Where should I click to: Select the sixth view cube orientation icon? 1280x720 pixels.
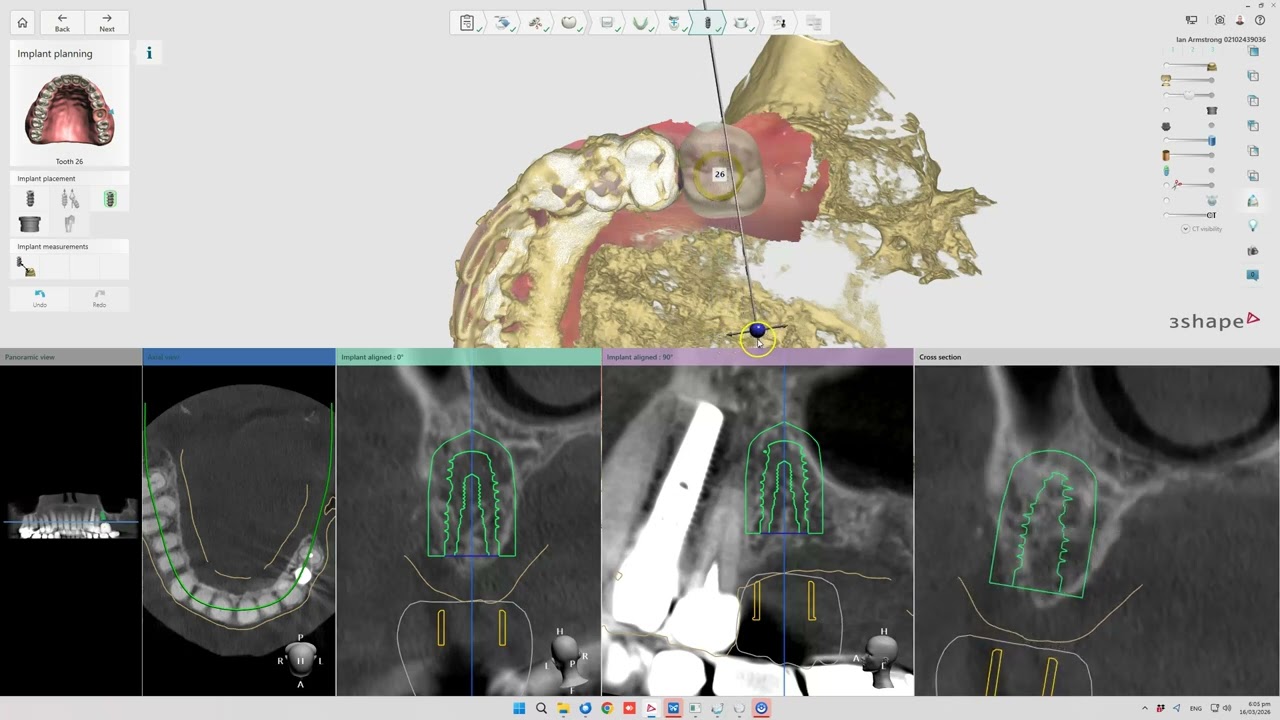coord(1252,176)
